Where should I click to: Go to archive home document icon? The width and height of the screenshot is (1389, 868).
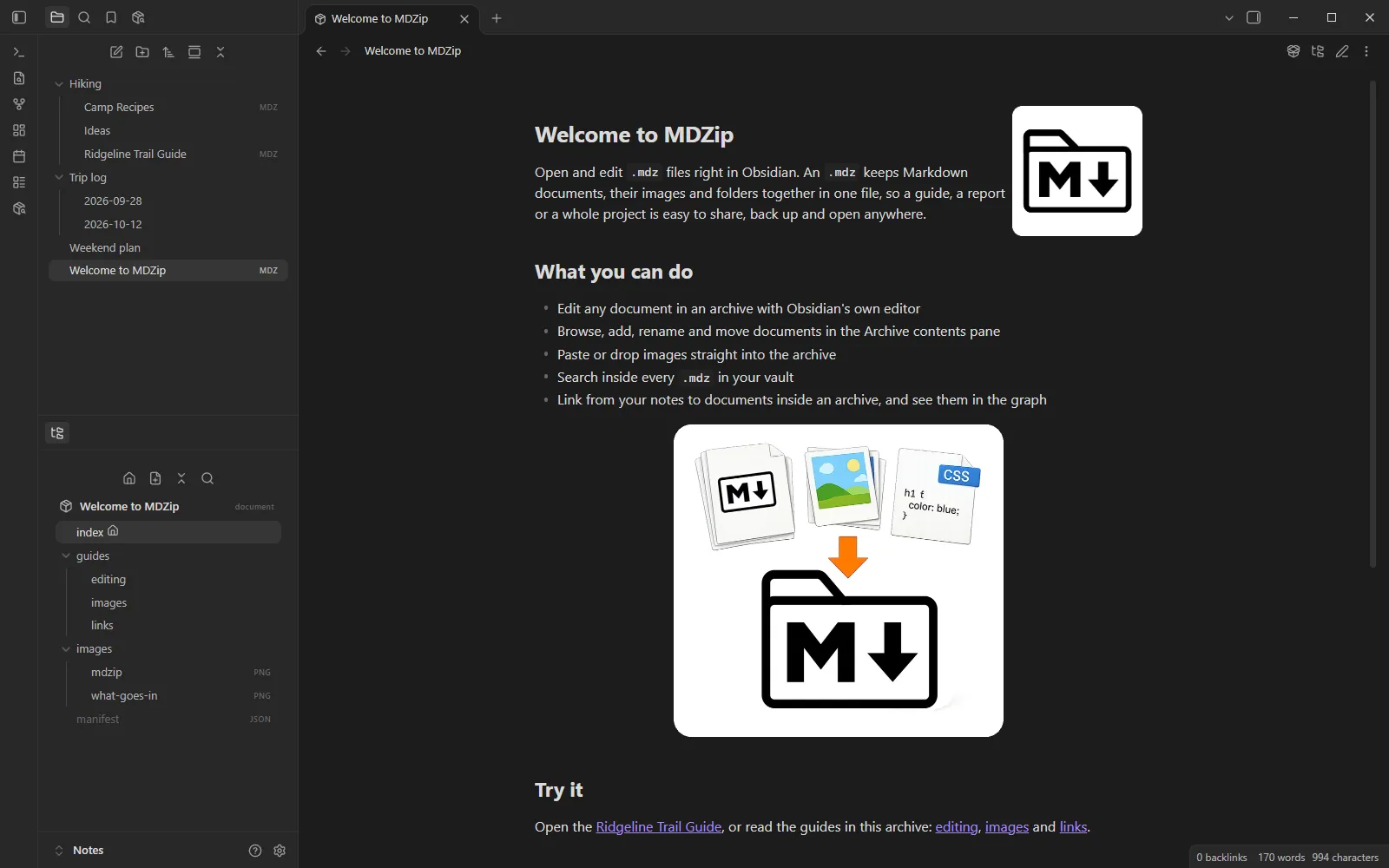pos(129,478)
